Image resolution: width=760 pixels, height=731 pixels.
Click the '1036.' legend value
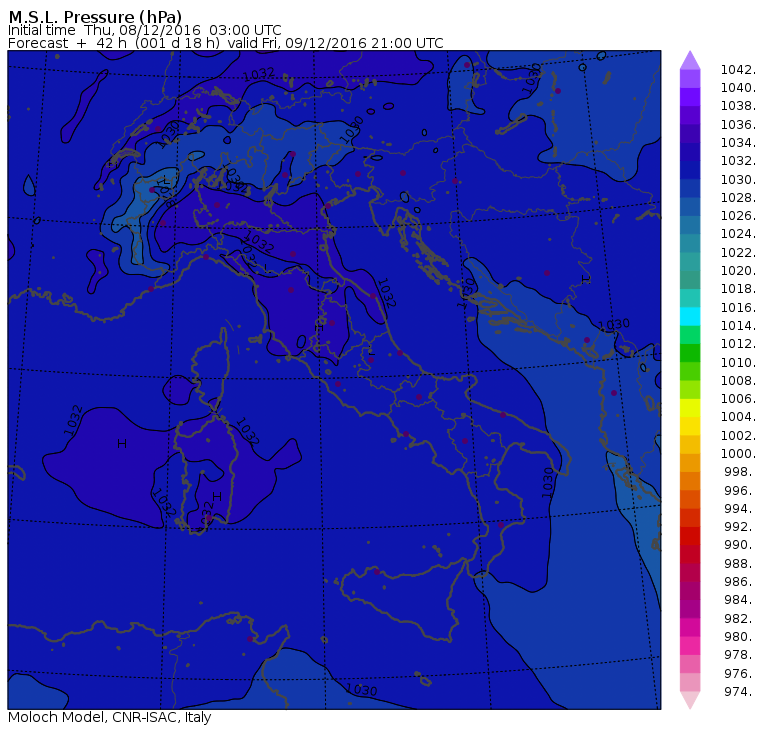(x=738, y=125)
